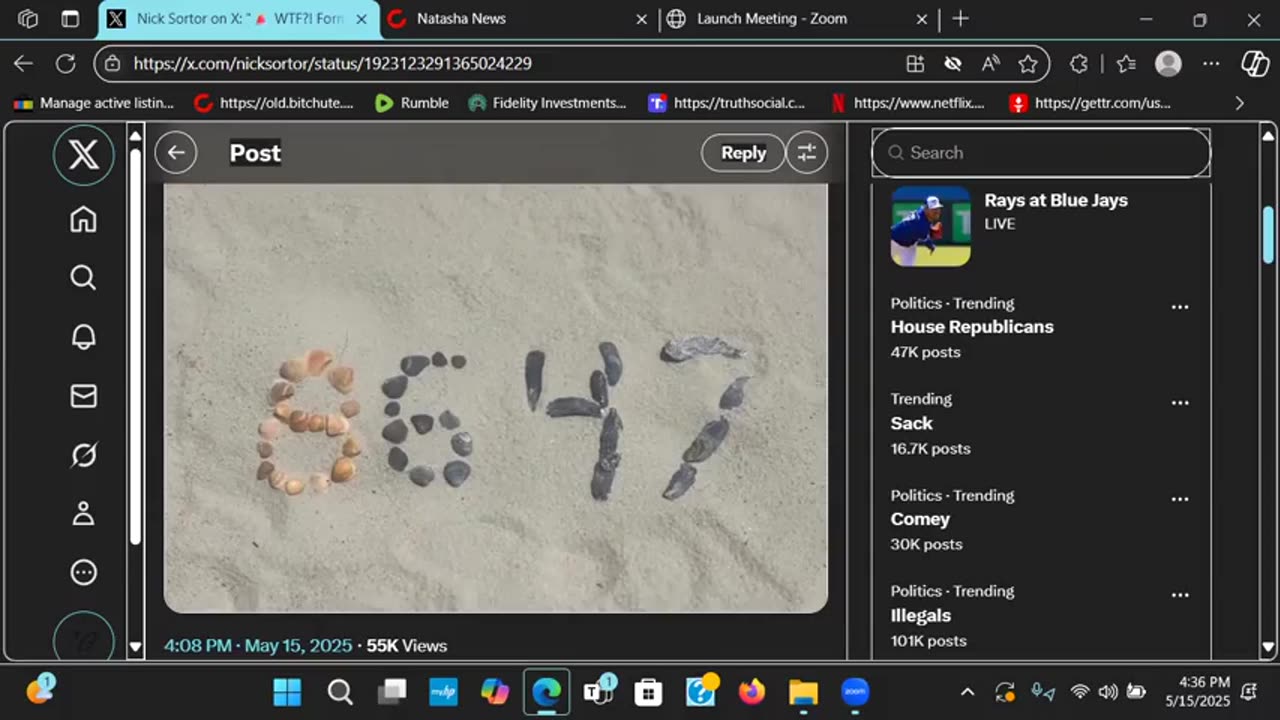Open reply sorting filter icon

pos(806,153)
